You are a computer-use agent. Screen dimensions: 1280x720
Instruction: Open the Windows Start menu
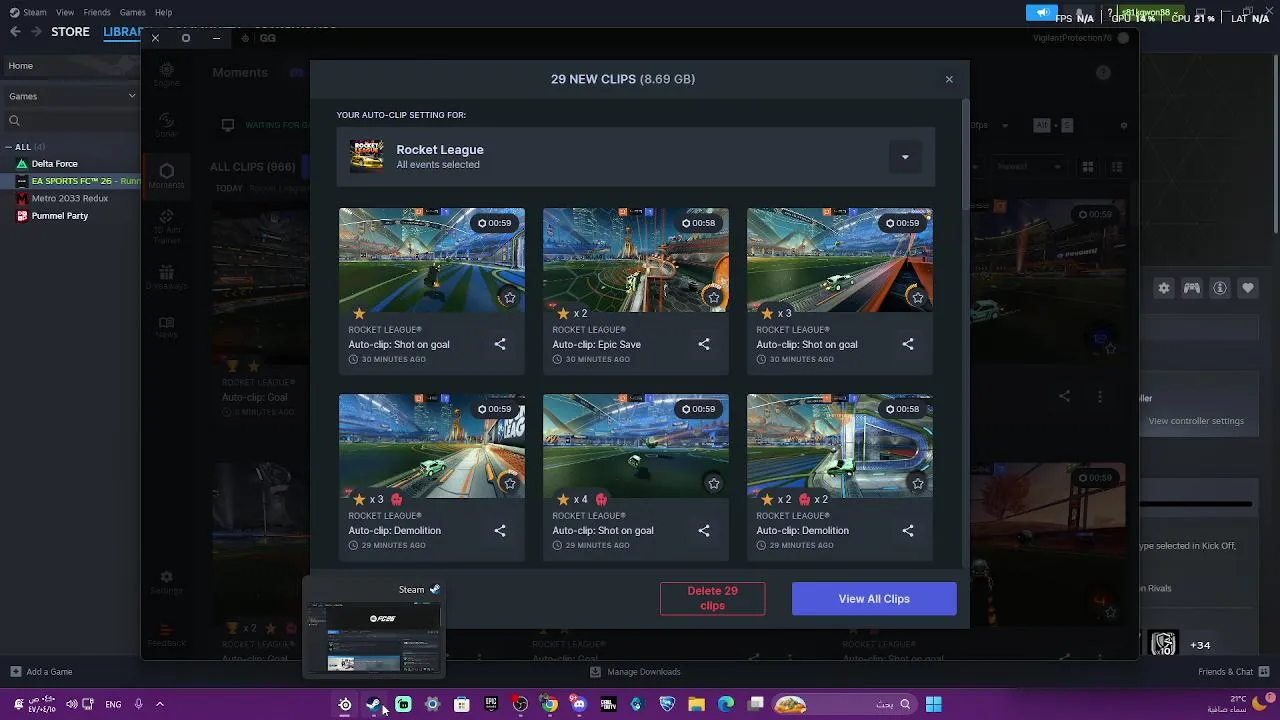(933, 704)
